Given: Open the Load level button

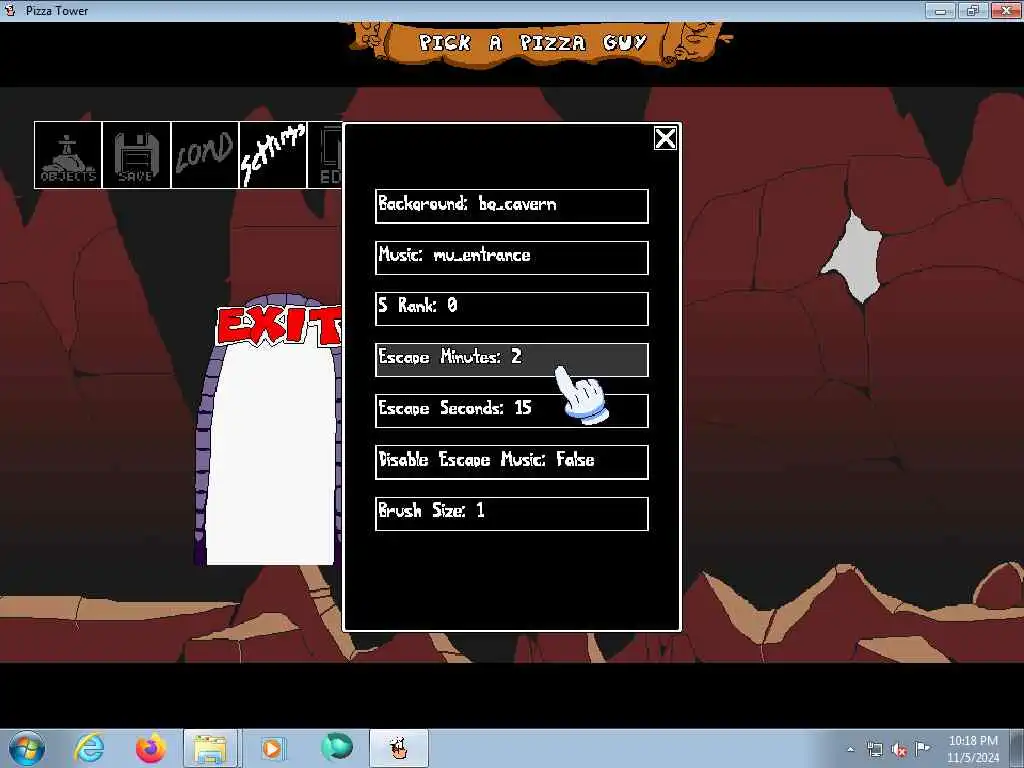Looking at the screenshot, I should [205, 155].
